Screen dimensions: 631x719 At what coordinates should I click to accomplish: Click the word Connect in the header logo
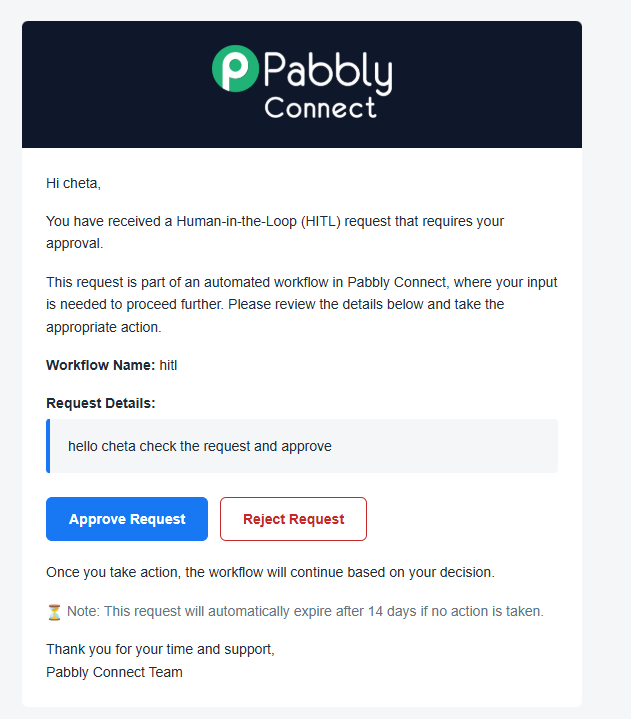click(x=320, y=107)
